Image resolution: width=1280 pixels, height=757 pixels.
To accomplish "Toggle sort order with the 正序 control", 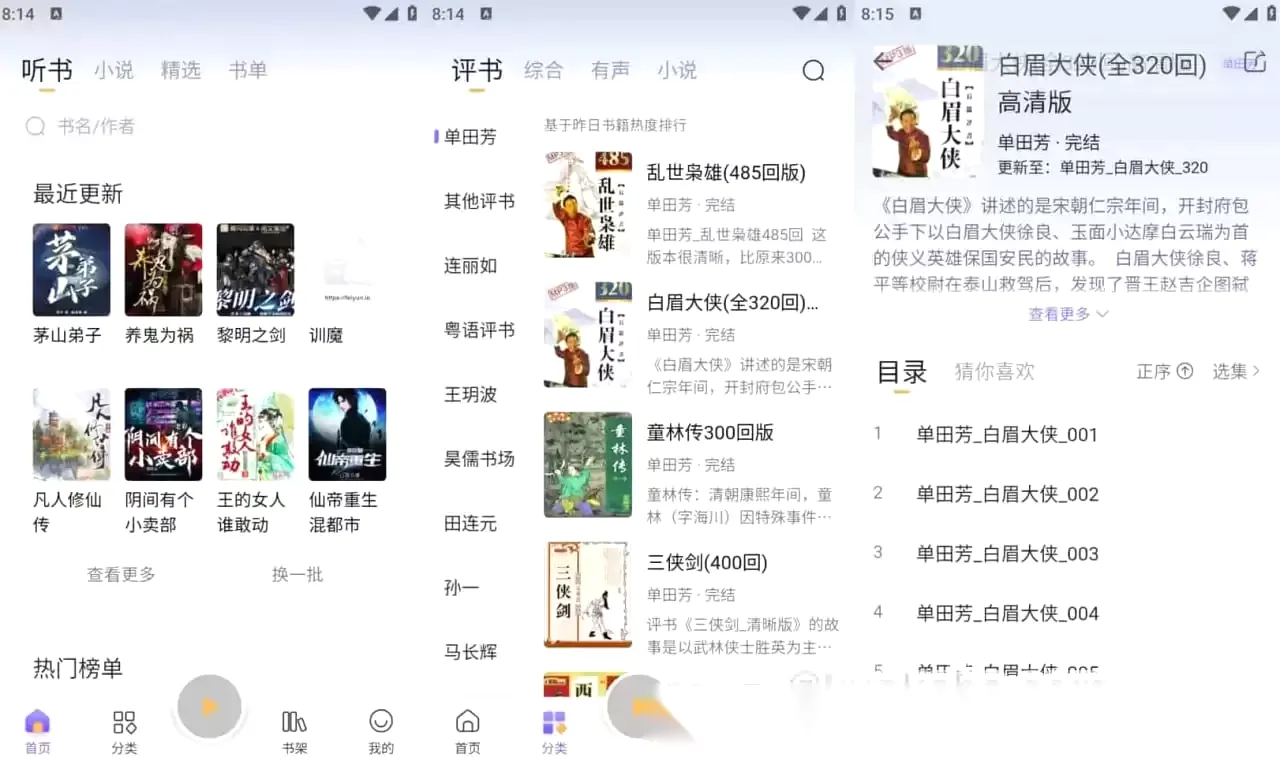I will [1163, 371].
